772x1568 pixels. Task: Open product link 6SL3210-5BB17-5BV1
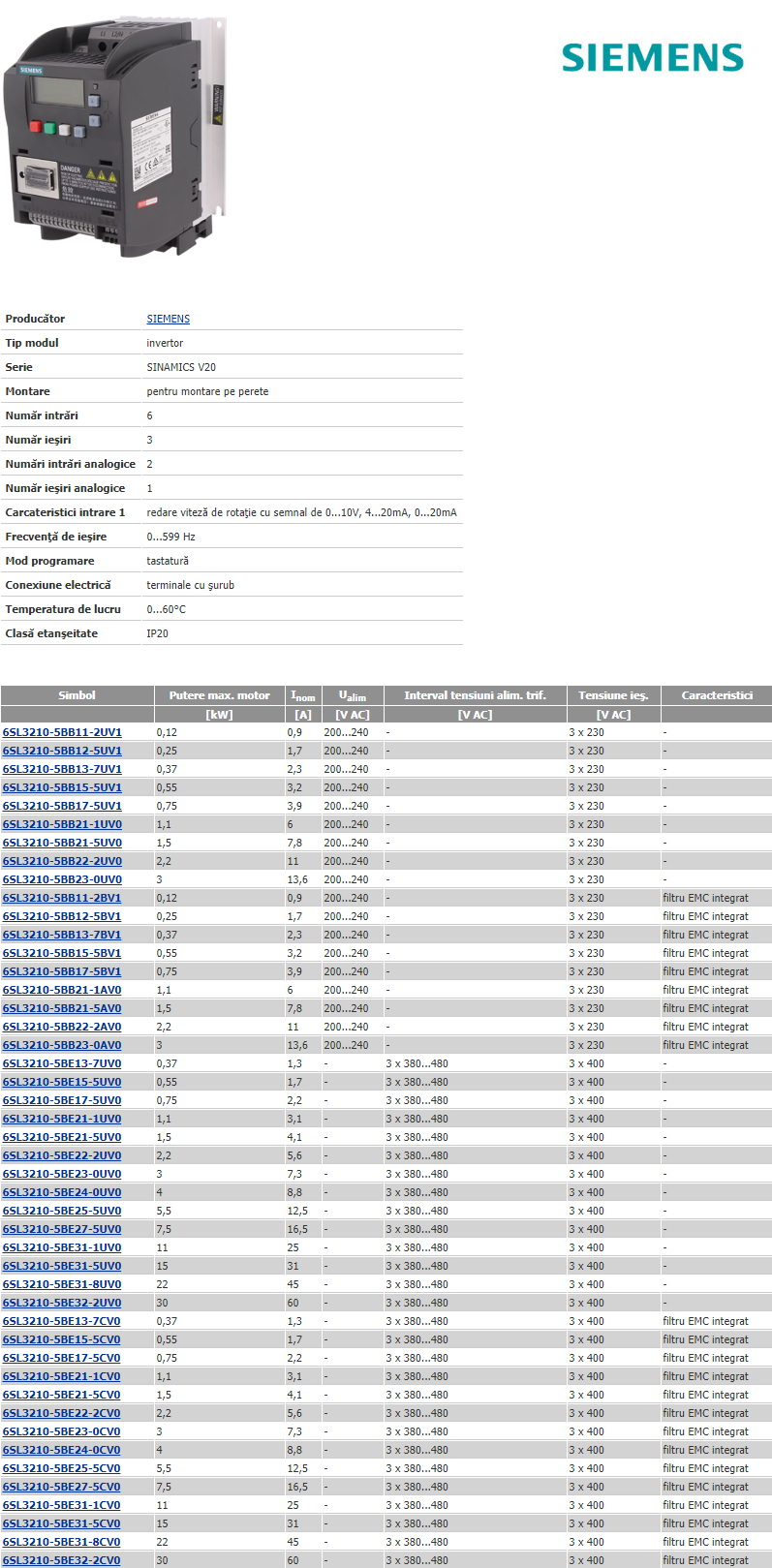point(62,971)
